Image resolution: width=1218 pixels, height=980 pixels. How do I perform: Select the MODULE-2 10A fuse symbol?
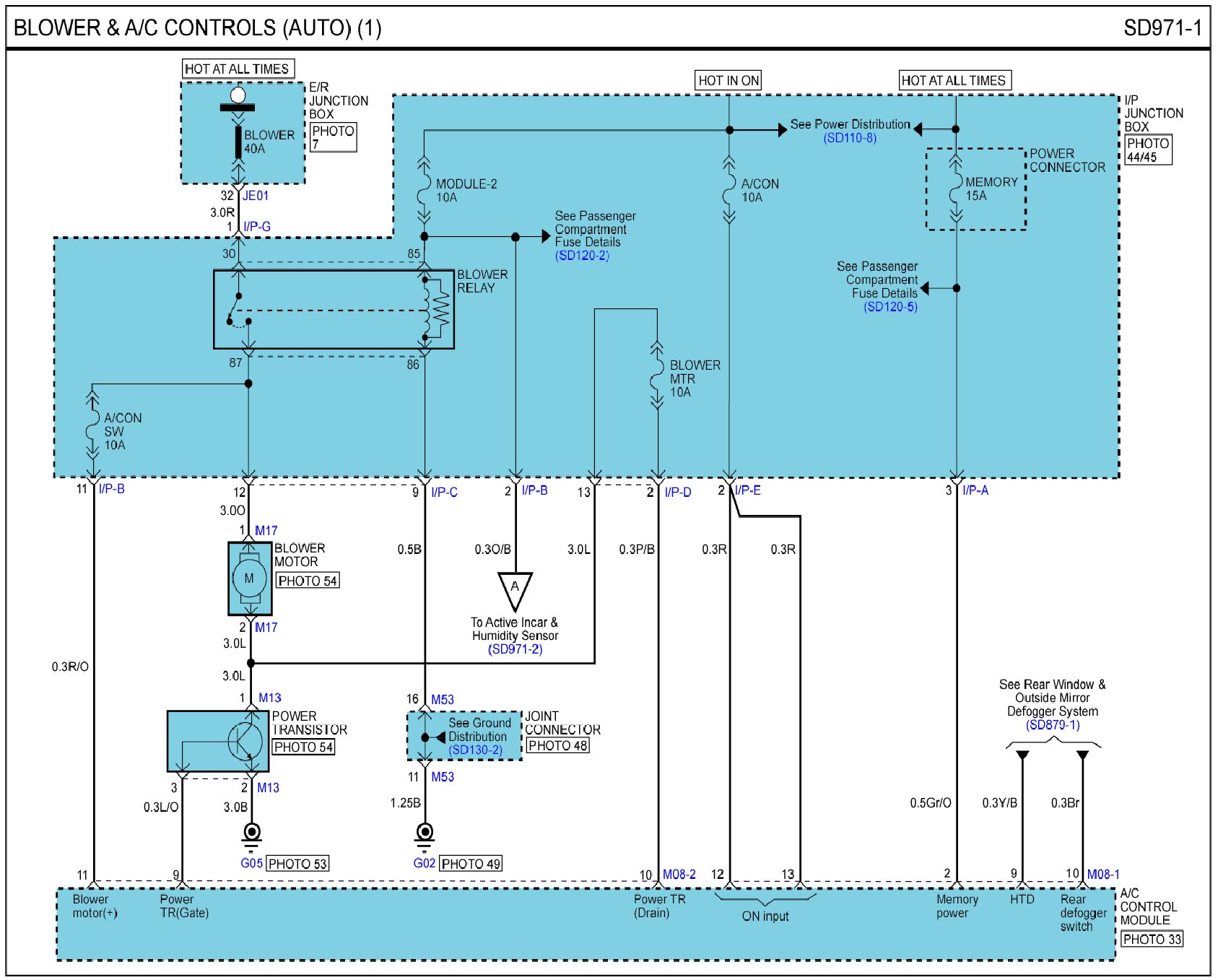pyautogui.click(x=424, y=191)
